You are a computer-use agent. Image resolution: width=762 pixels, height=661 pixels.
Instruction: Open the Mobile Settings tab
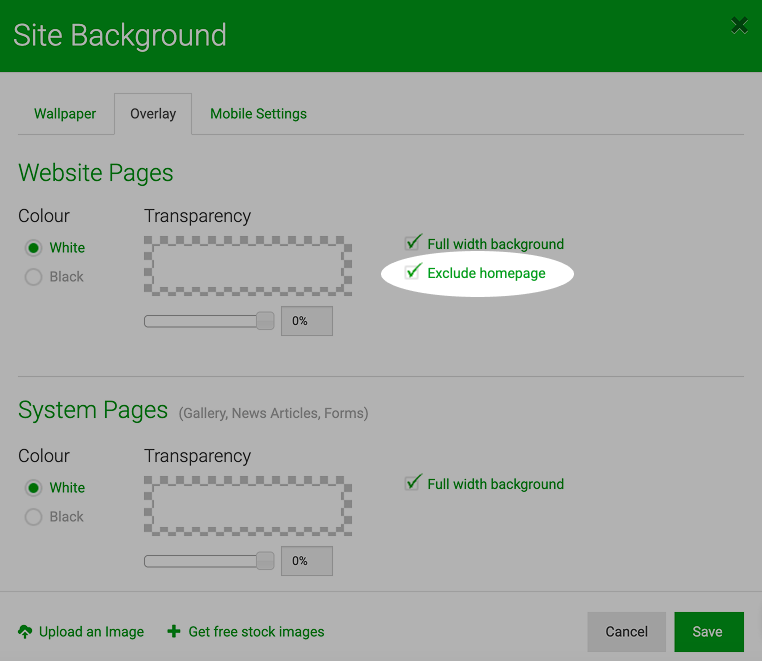point(258,114)
